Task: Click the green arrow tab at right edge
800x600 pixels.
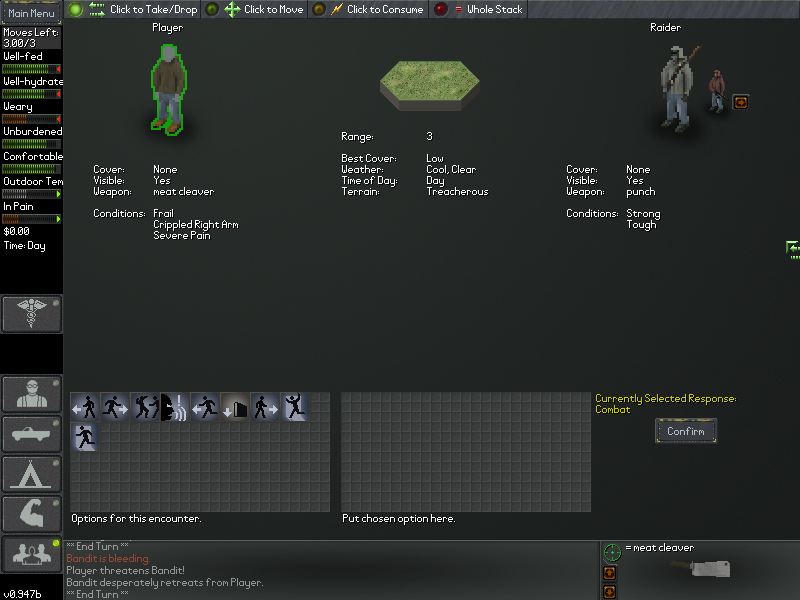Action: pos(793,249)
